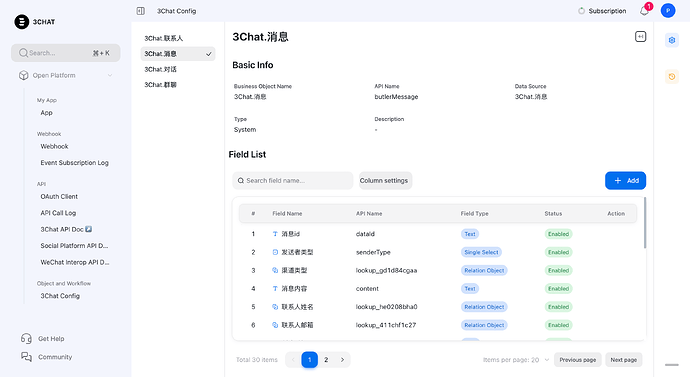Open OAuth Client page

tap(59, 196)
